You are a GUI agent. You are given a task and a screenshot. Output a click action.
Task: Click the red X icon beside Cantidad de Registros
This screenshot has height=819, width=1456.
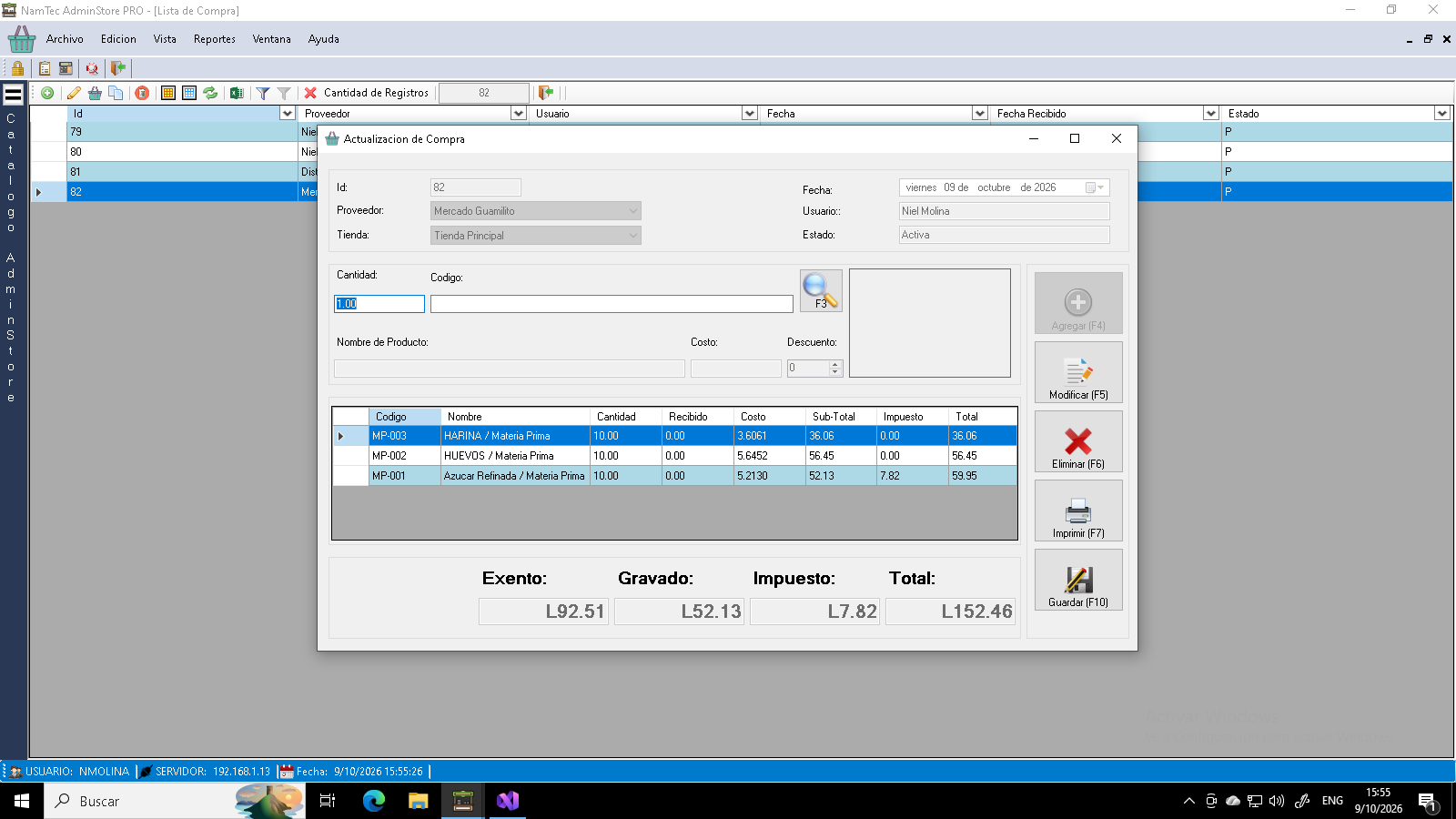click(310, 93)
